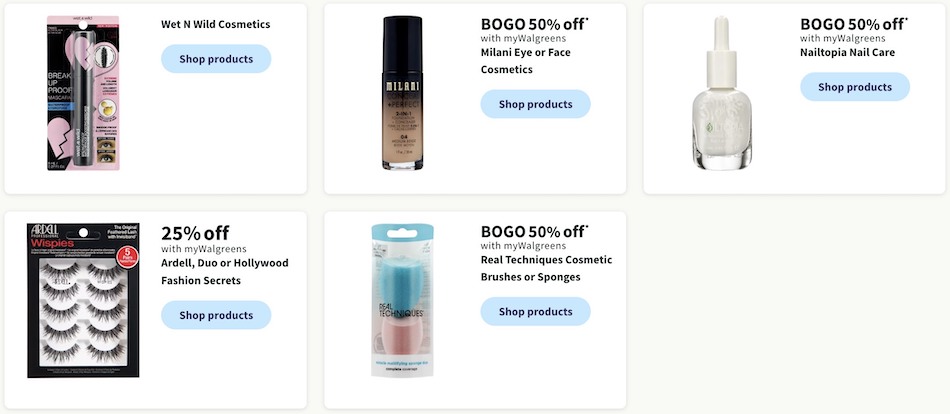
Task: Click the BOGO 50% off Nailtopia heading
Action: coord(854,24)
